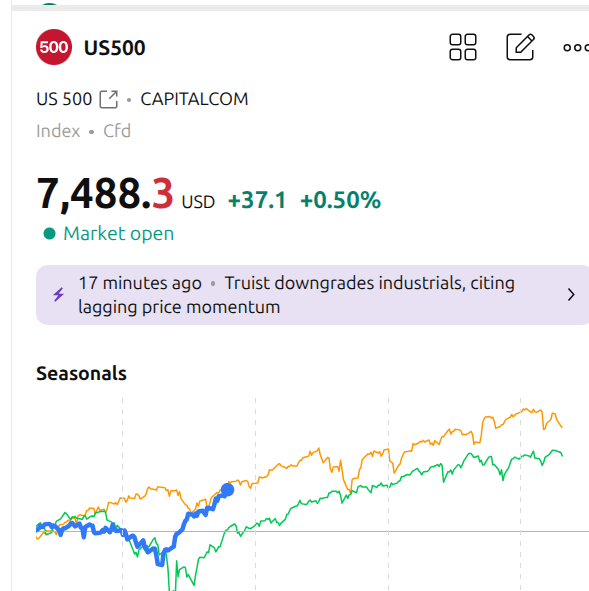Click the USD currency label
Screen dimensions: 589x591
pos(198,202)
